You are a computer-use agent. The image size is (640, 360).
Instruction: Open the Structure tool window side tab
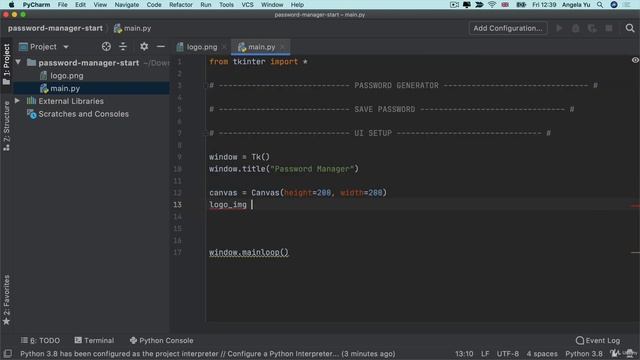pos(7,126)
